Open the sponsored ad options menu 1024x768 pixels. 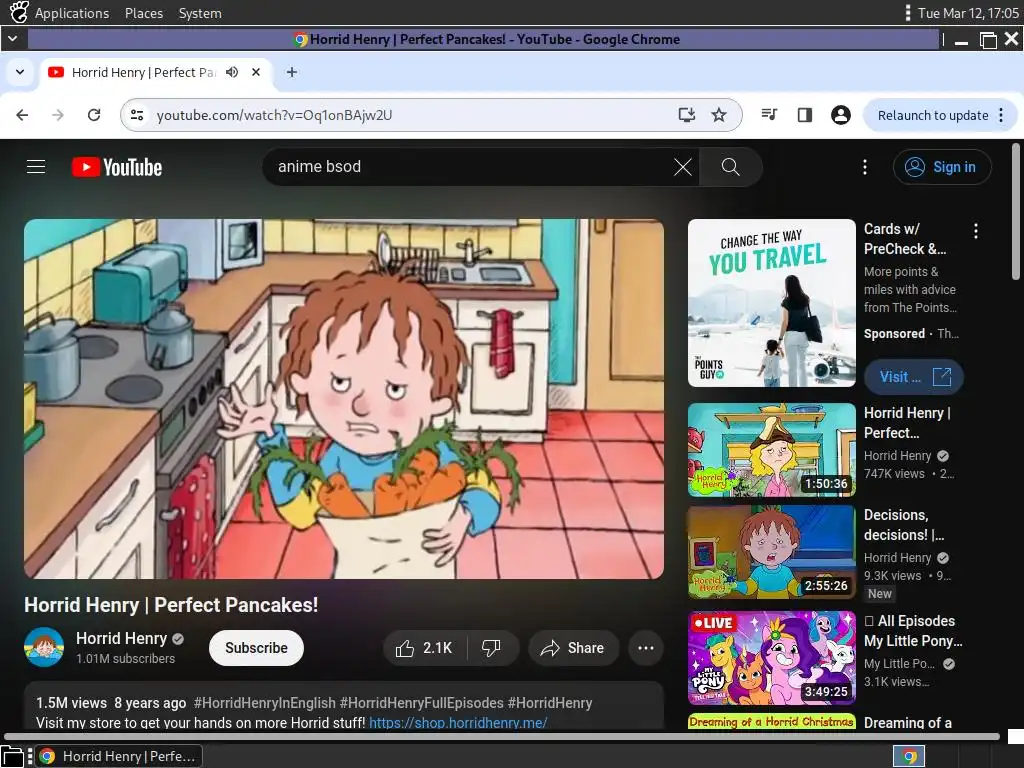point(976,231)
